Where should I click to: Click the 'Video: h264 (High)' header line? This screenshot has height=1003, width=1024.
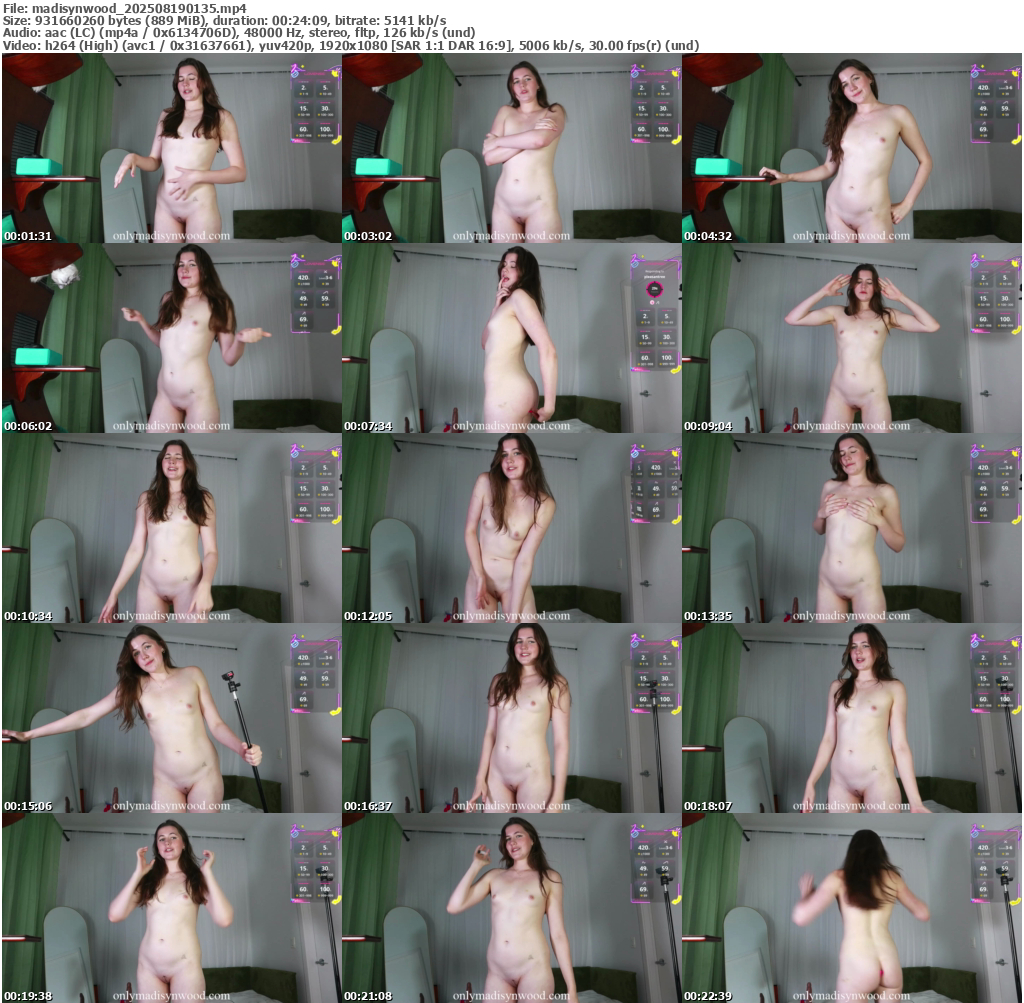(x=351, y=45)
